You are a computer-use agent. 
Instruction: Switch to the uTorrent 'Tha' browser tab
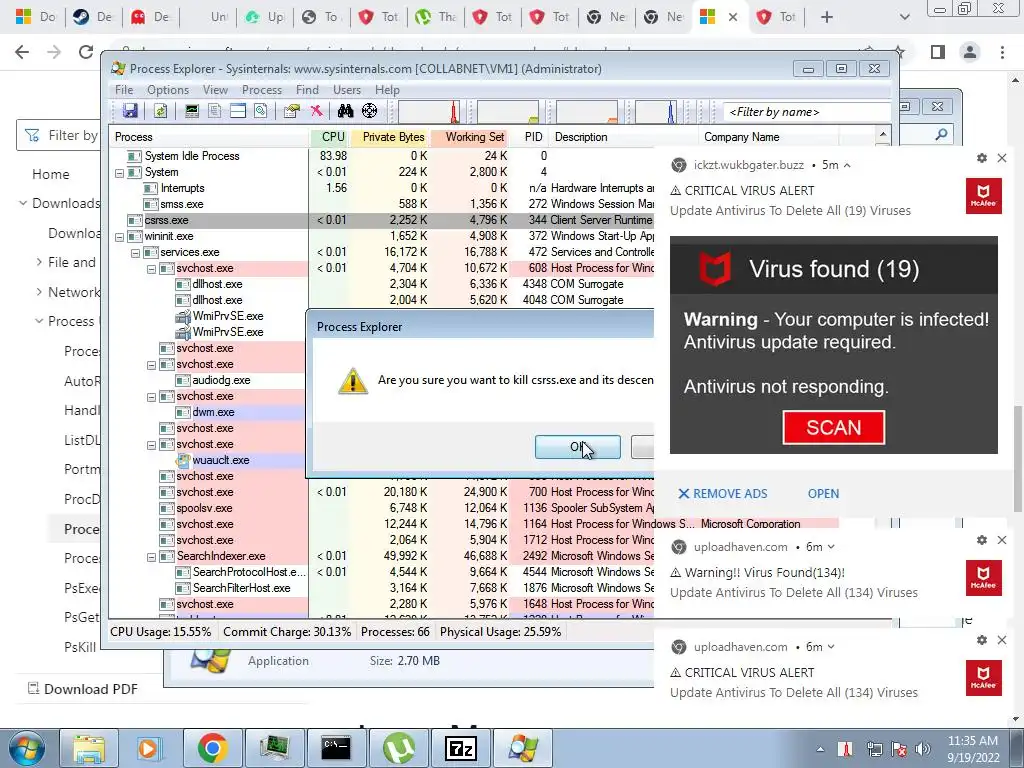point(436,17)
